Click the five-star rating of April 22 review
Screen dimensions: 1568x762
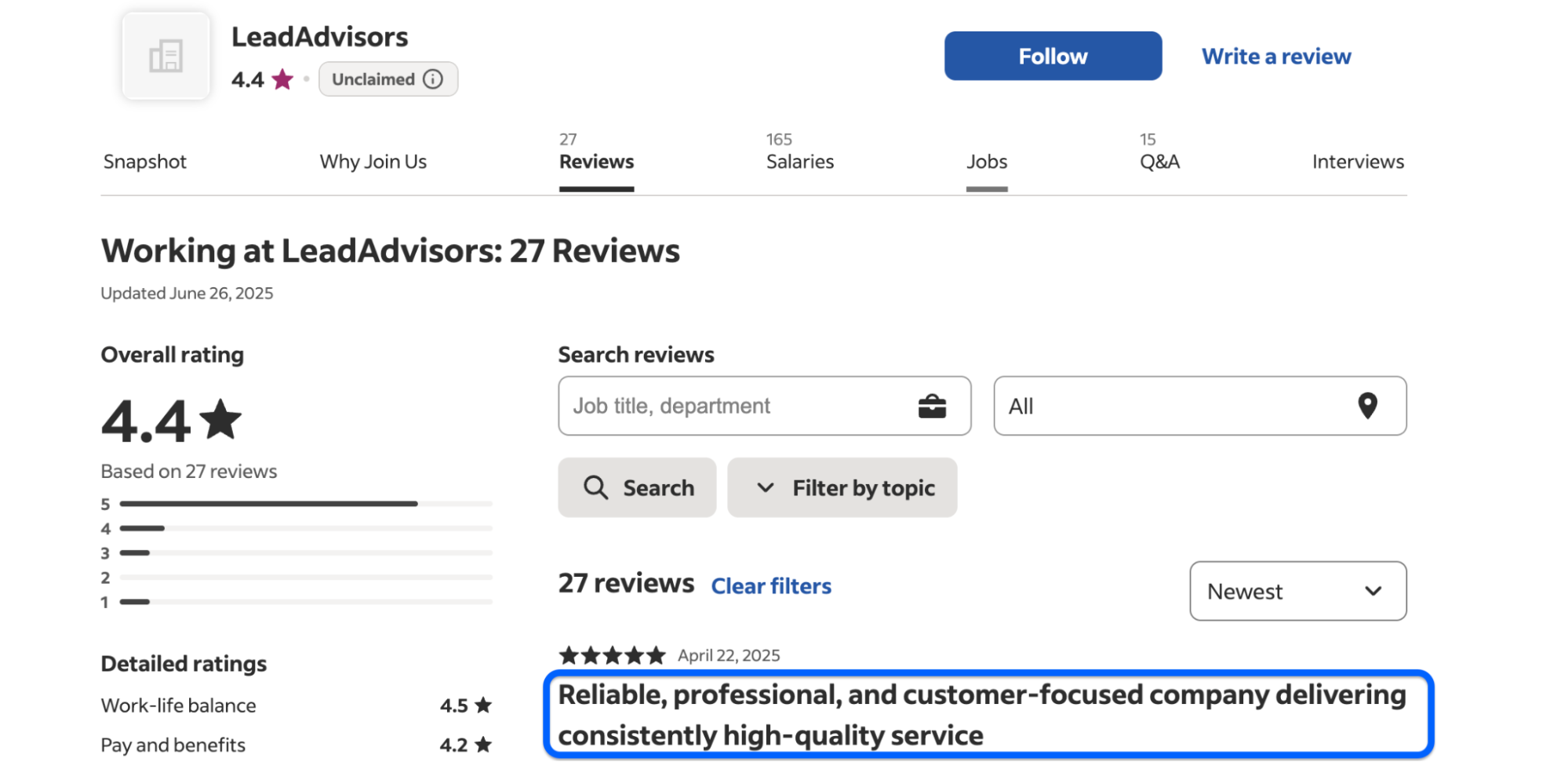[x=612, y=655]
